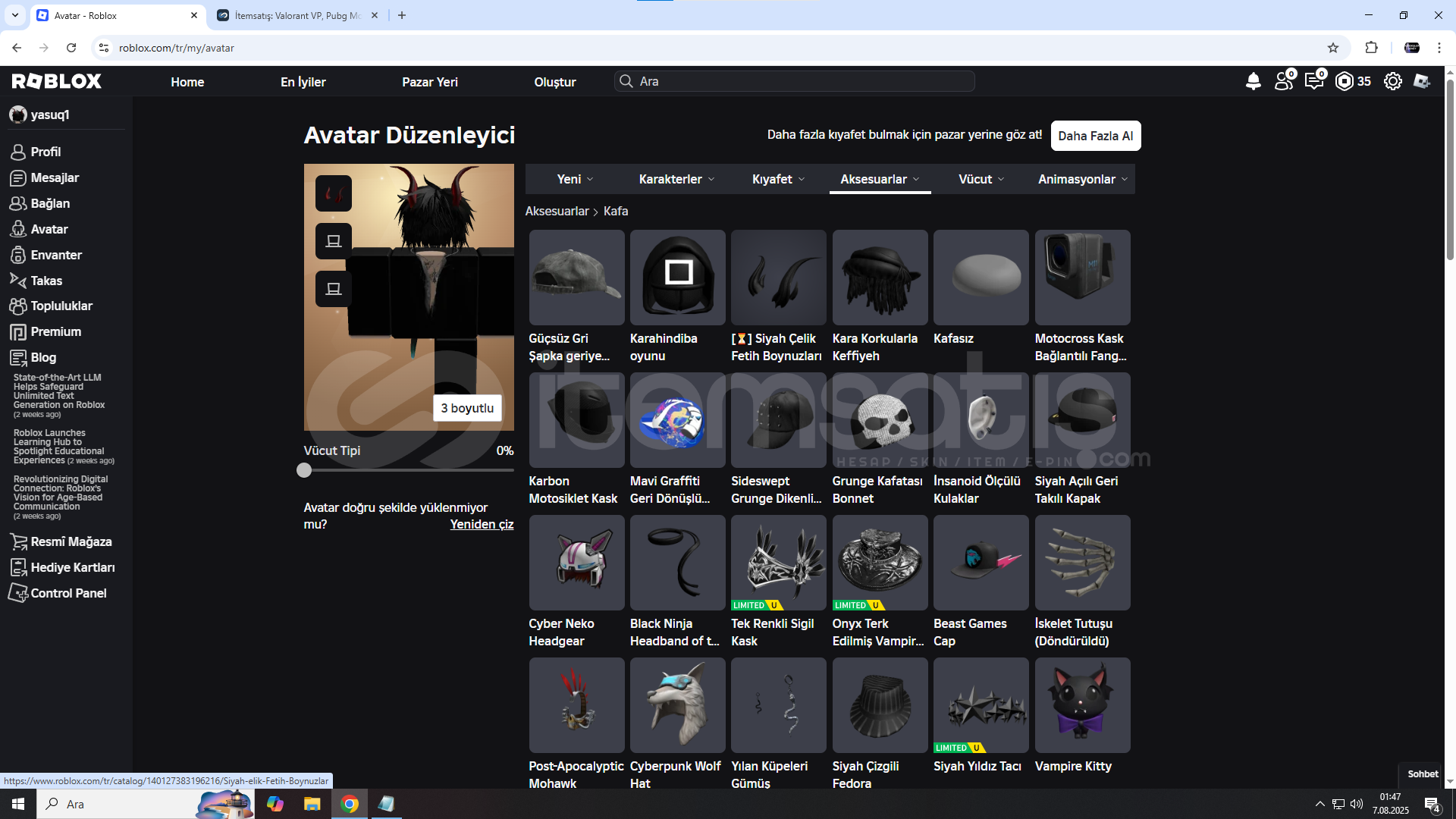
Task: Open Pazar Yeri in the navbar
Action: (x=430, y=82)
